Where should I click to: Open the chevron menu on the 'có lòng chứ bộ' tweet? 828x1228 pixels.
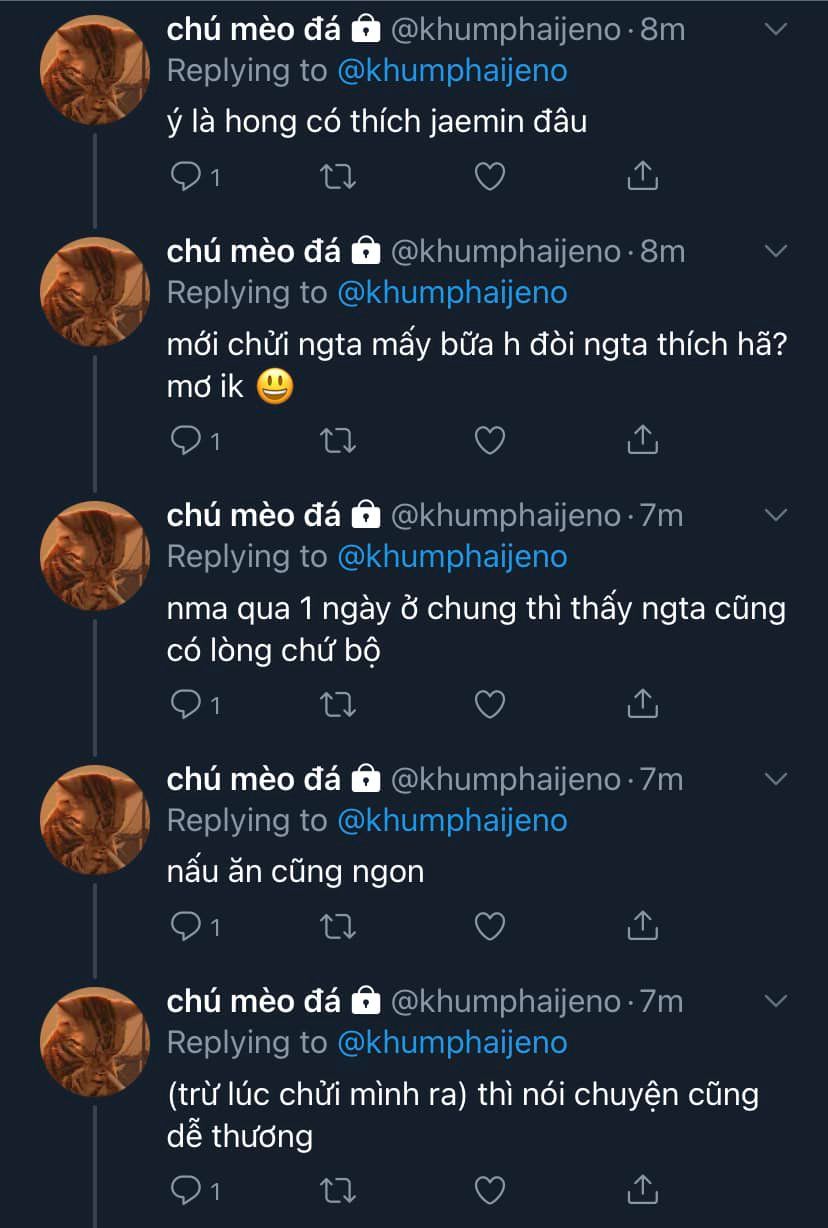coord(776,515)
